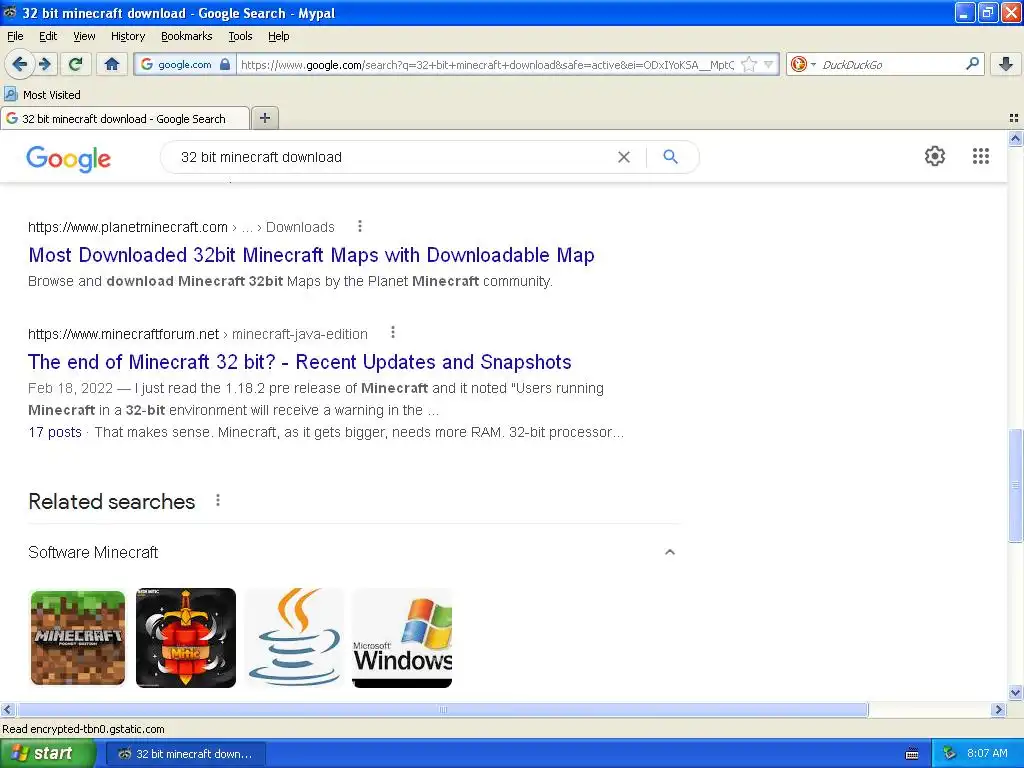
Task: Select the 32 bit minecraft download tab
Action: 125,118
